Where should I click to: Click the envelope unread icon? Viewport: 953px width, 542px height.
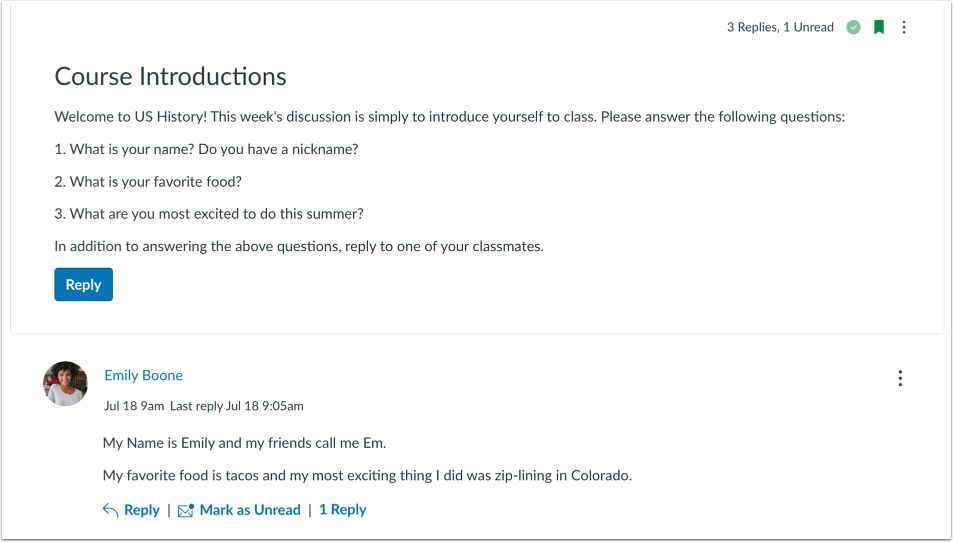coord(186,510)
